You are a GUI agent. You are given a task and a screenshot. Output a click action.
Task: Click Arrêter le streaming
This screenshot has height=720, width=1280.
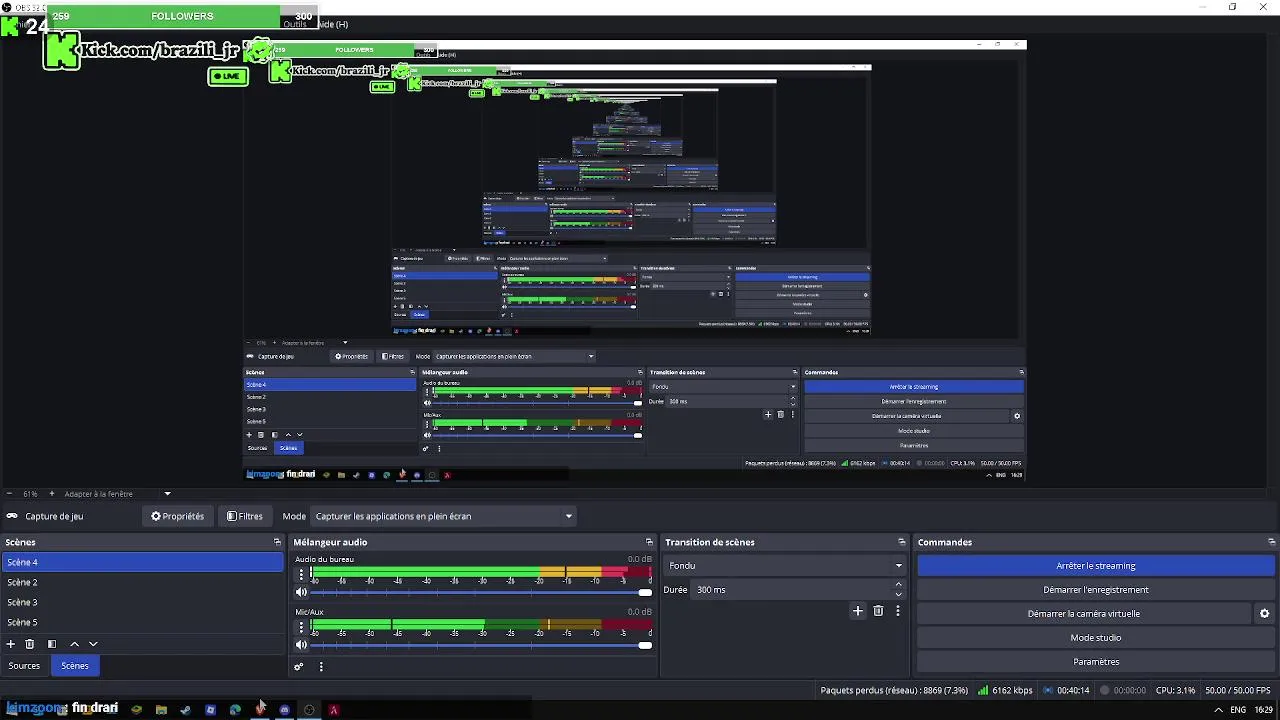[x=1096, y=566]
